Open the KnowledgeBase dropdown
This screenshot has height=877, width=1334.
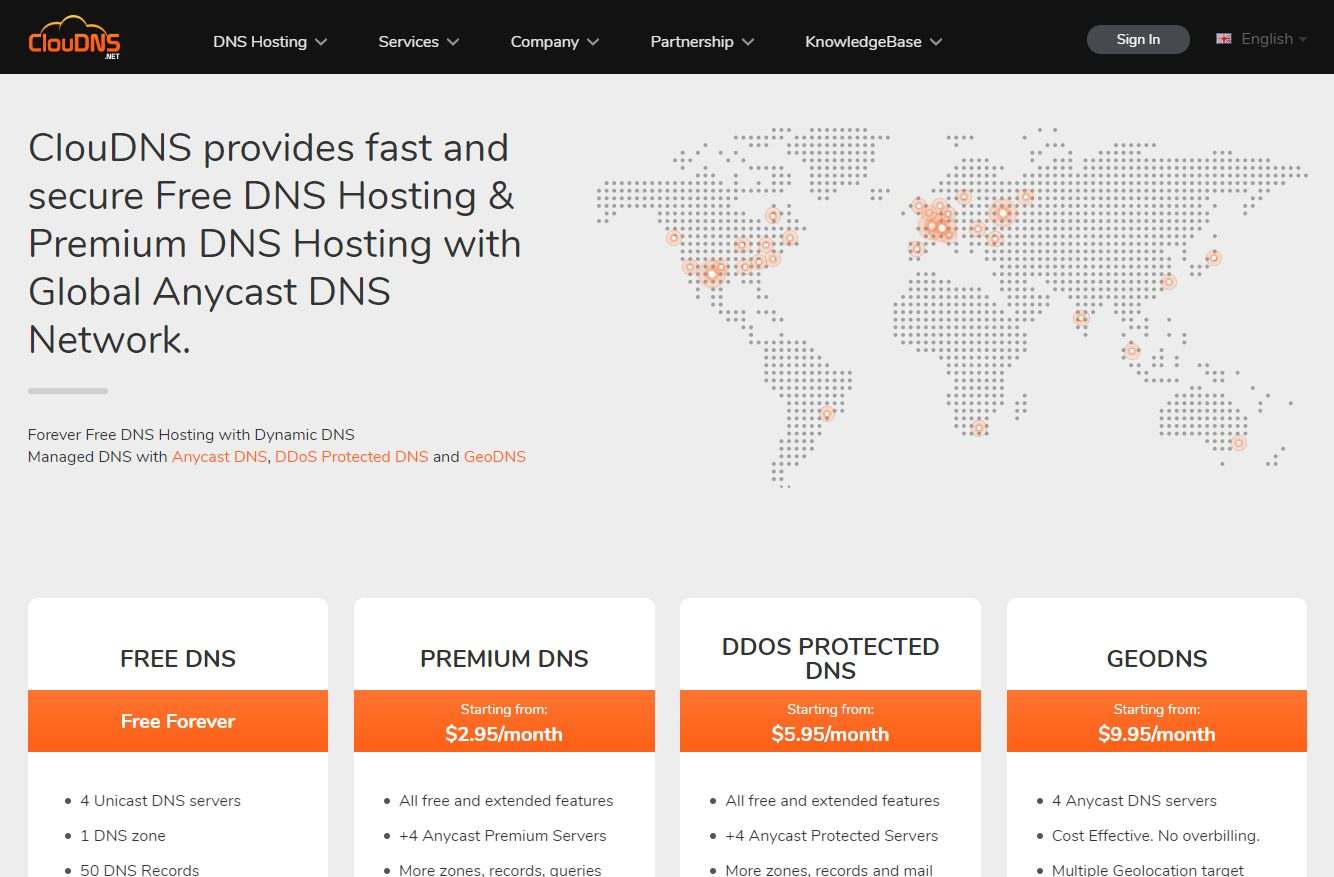pyautogui.click(x=872, y=41)
